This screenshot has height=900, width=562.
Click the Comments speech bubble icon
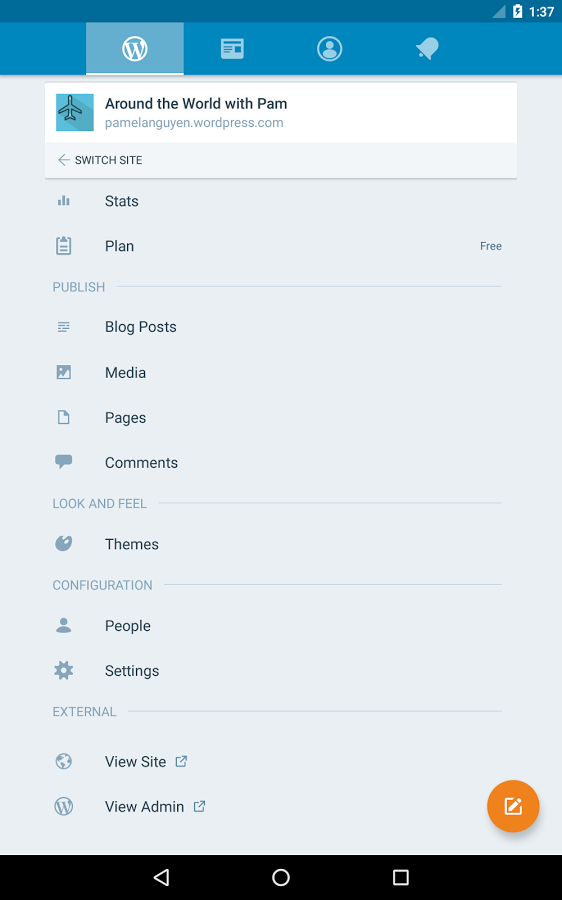(x=64, y=461)
